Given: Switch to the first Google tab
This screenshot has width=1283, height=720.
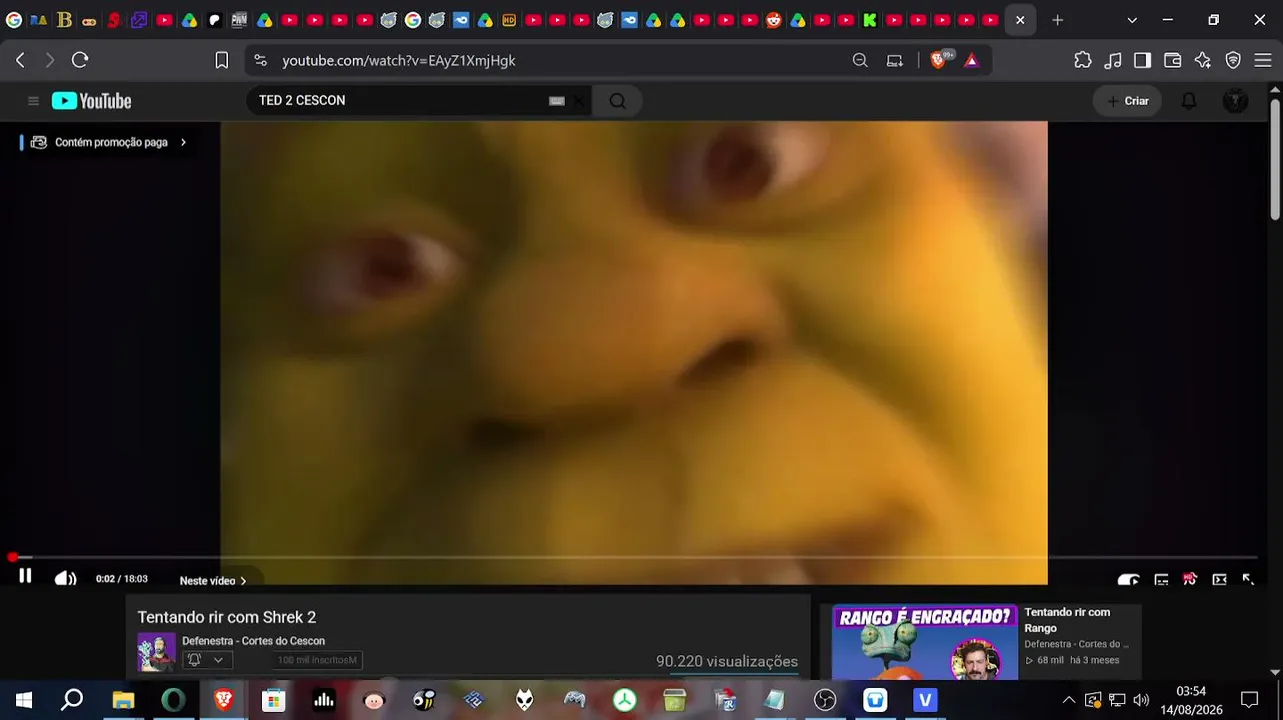Looking at the screenshot, I should coord(14,20).
